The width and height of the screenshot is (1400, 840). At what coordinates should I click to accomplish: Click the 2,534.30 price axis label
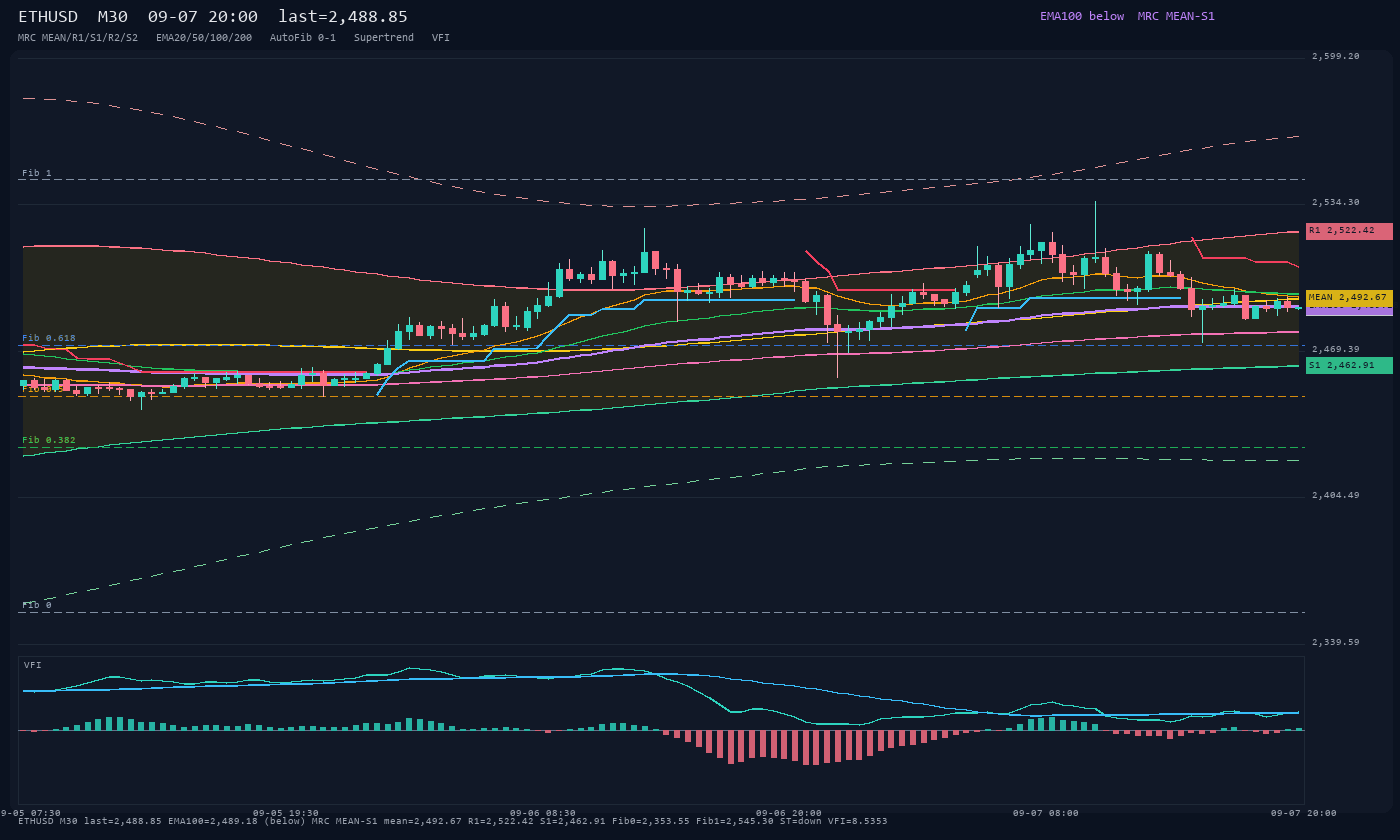pos(1336,202)
